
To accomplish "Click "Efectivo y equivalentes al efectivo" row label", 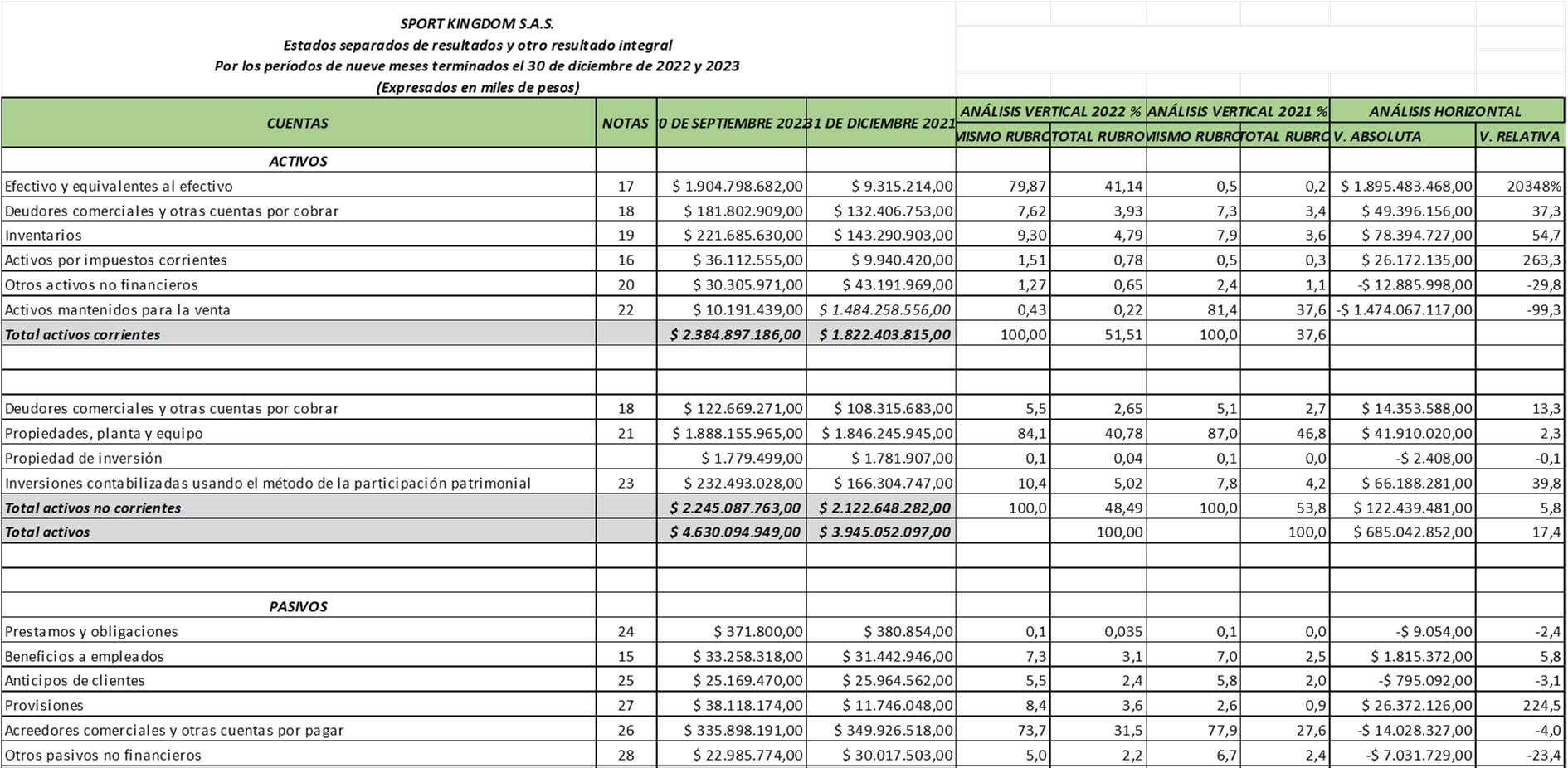I will point(119,187).
